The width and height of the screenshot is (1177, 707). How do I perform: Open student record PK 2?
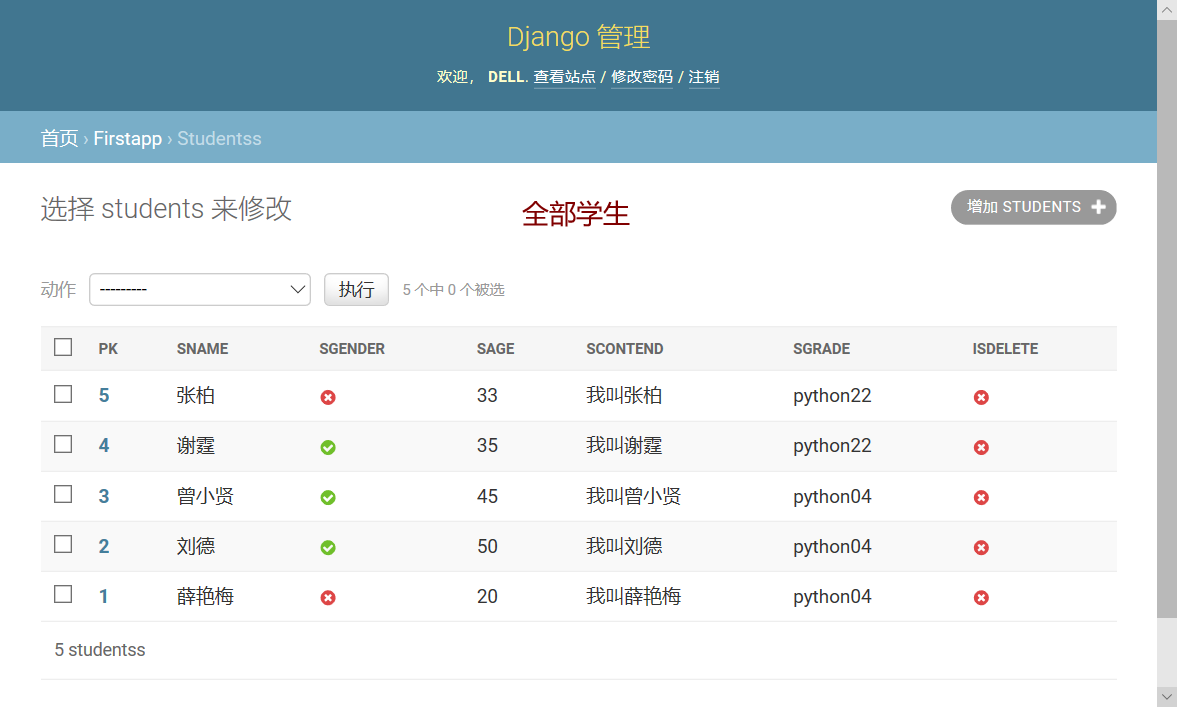click(x=104, y=546)
